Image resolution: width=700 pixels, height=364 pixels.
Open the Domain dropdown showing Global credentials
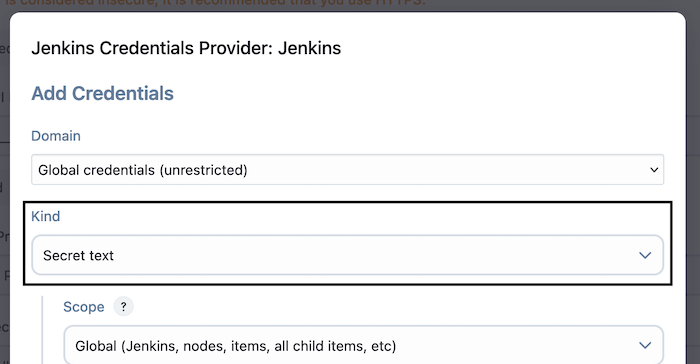point(347,170)
